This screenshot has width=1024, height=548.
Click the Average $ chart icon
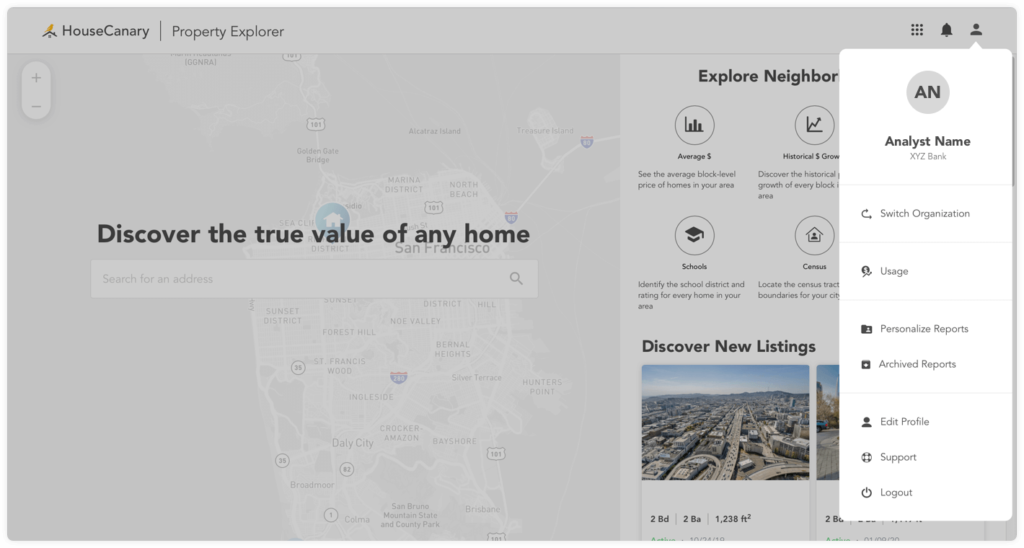[x=694, y=125]
